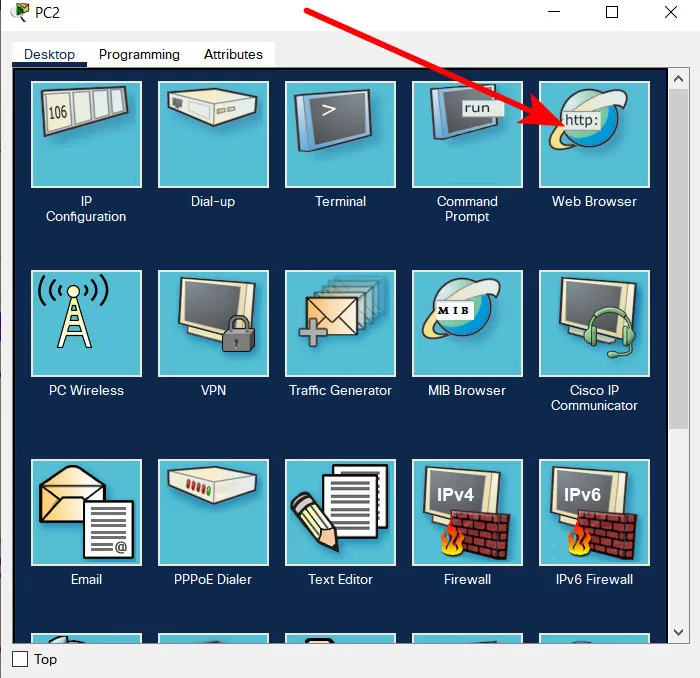Click the "Traffic Generator" label text
The image size is (700, 678).
(x=340, y=391)
